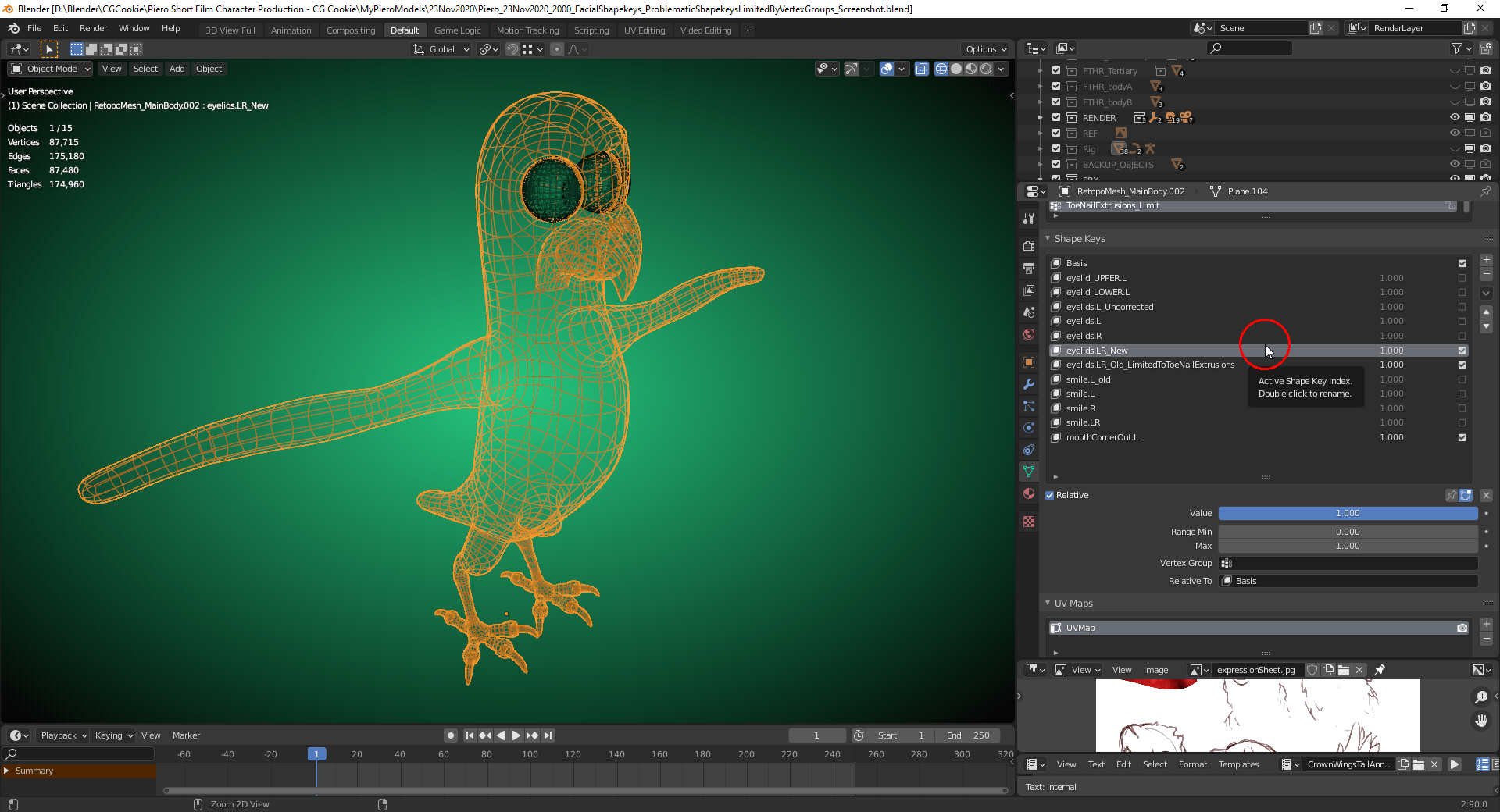
Task: Click the Jump to Endpoint button in timeline
Action: (548, 735)
